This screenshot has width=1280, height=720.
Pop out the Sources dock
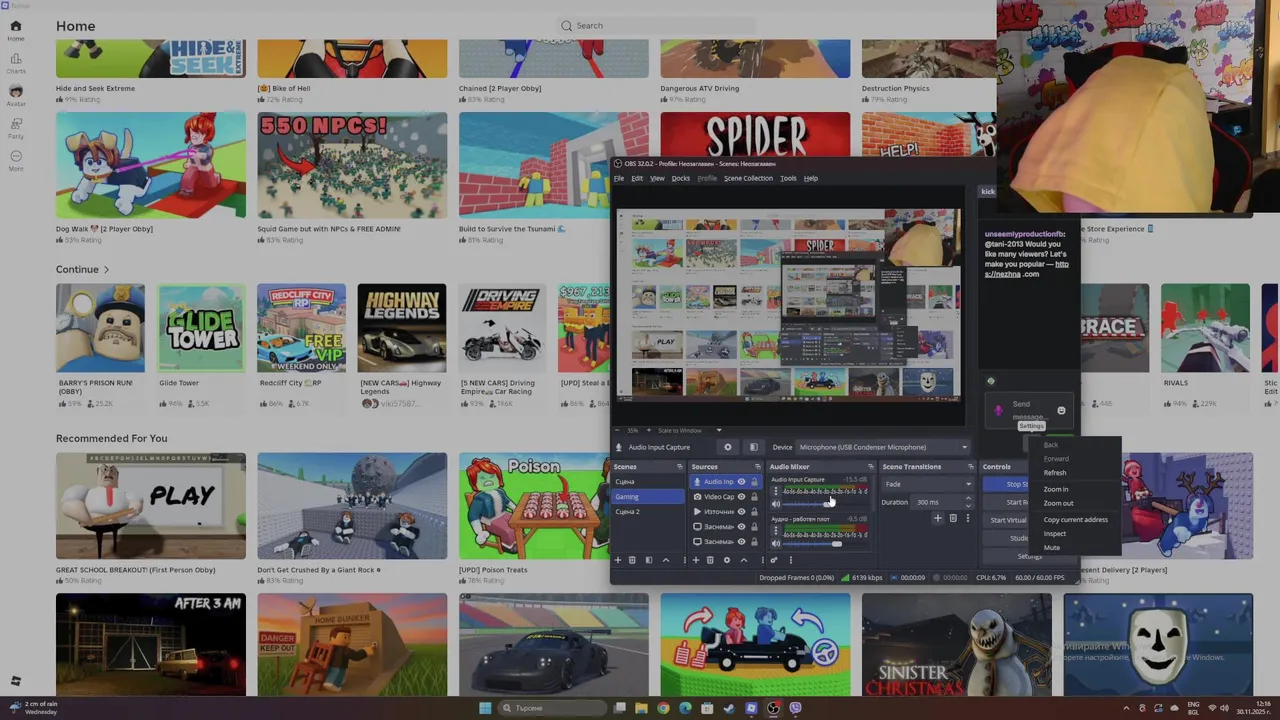758,467
